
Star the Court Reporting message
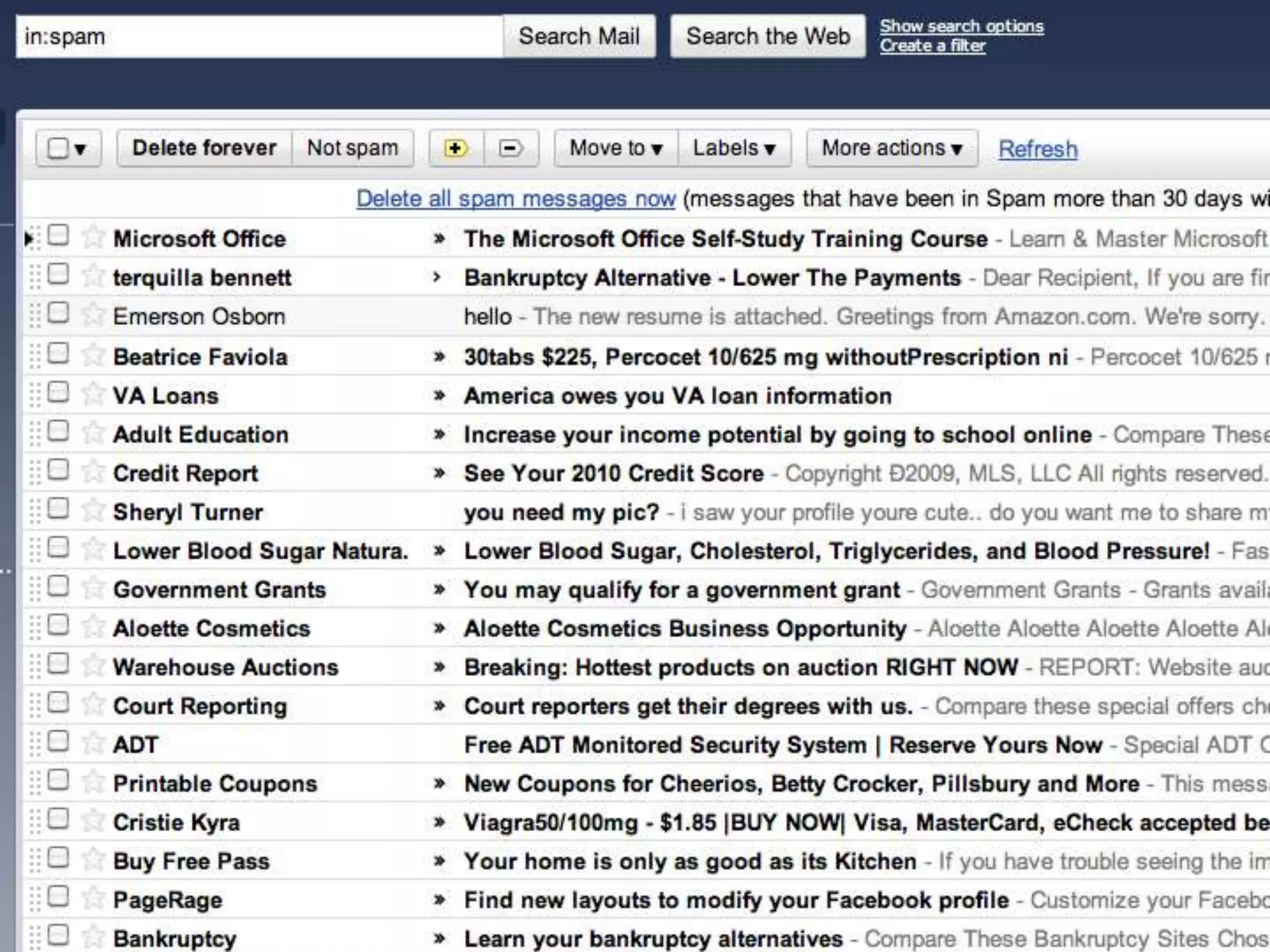[93, 705]
